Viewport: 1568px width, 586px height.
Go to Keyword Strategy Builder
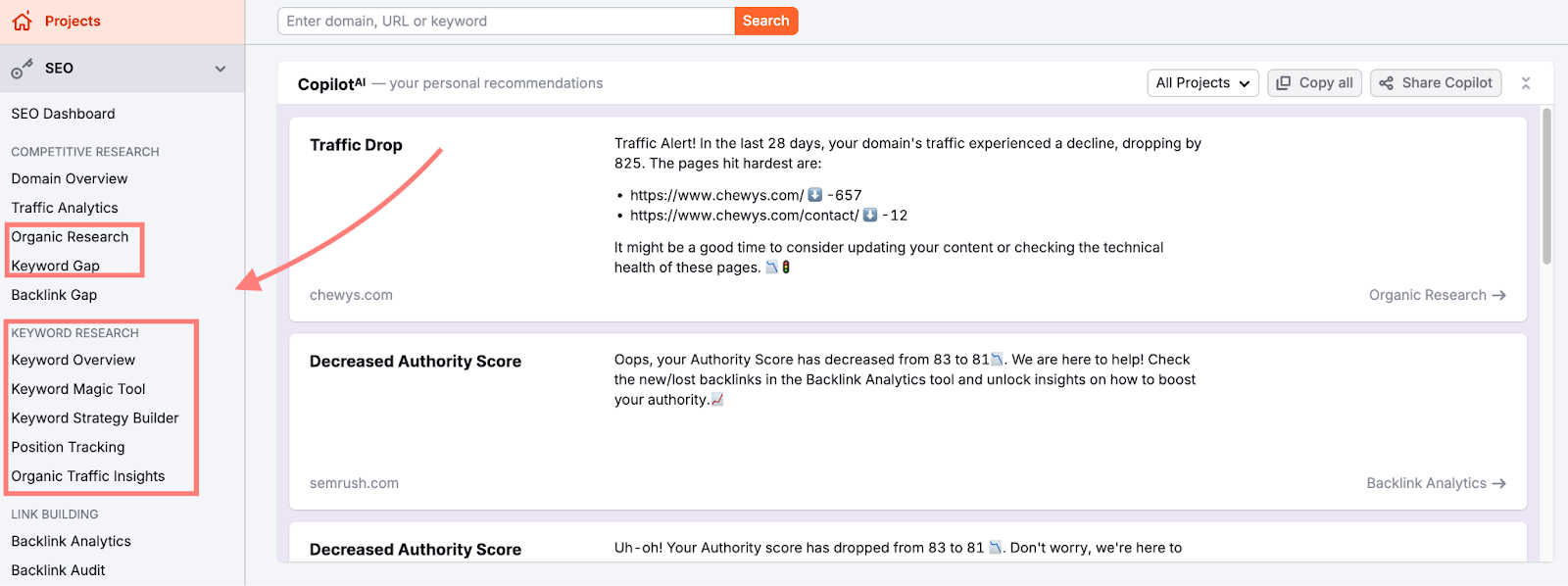[94, 417]
